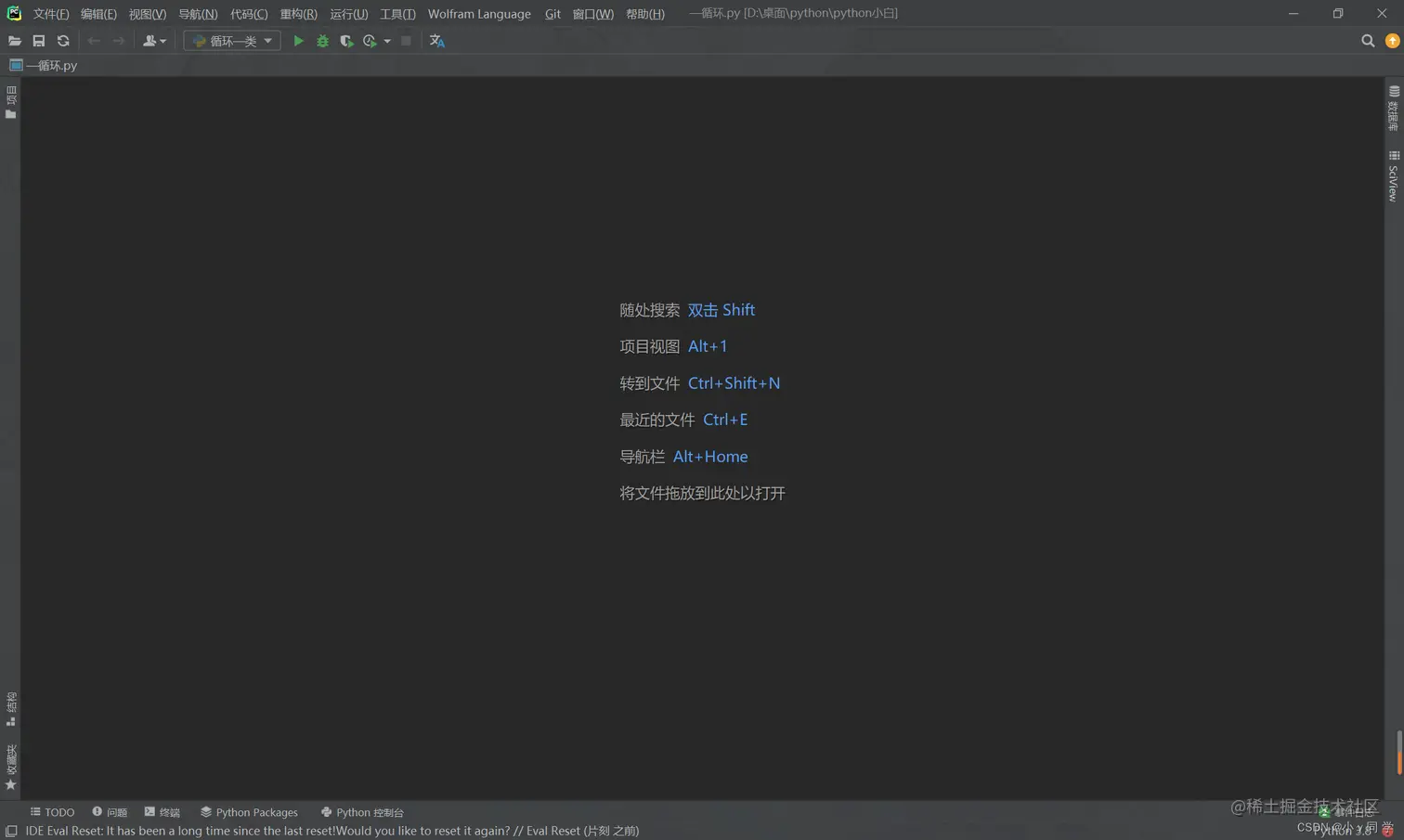This screenshot has width=1404, height=840.
Task: Click the tool window quick-access icon in status bar
Action: 11,832
